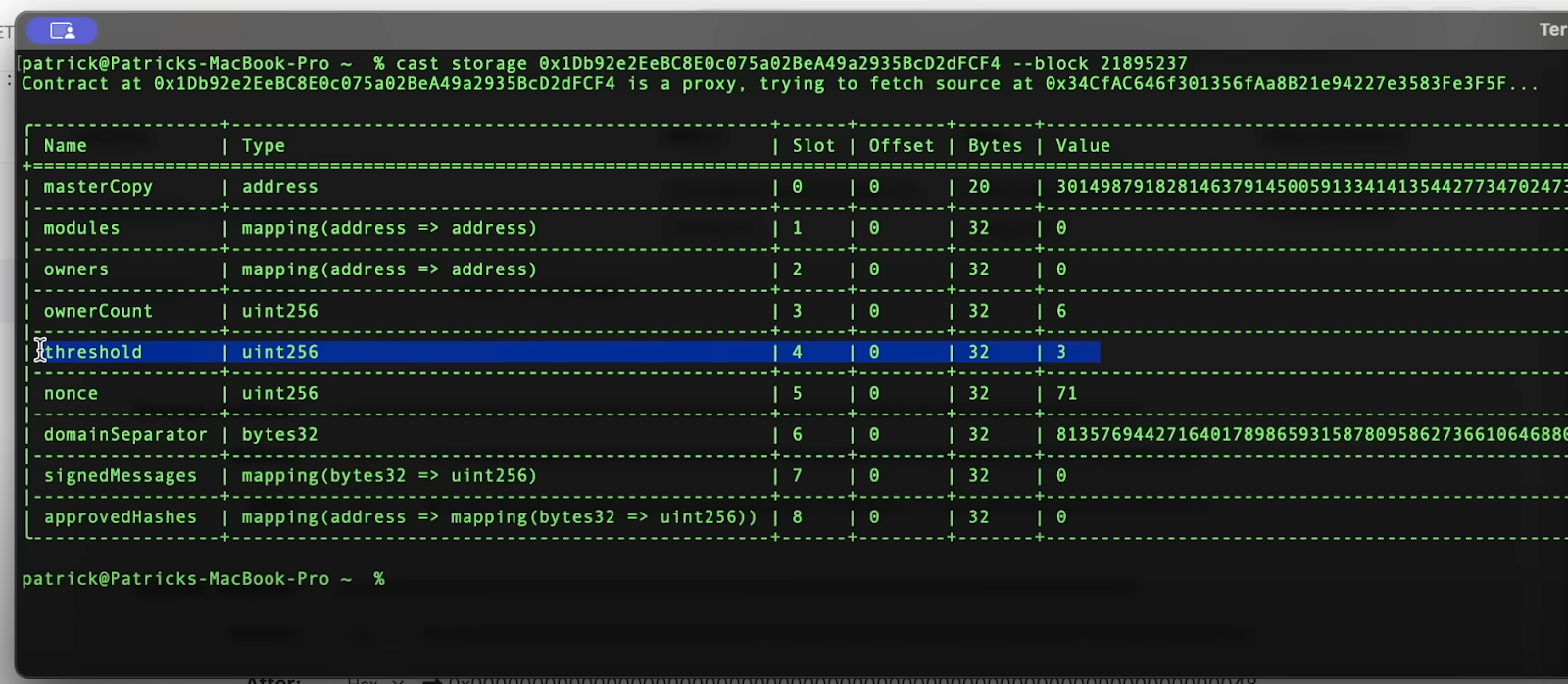Select the 'ownerCount' name cell

(98, 311)
